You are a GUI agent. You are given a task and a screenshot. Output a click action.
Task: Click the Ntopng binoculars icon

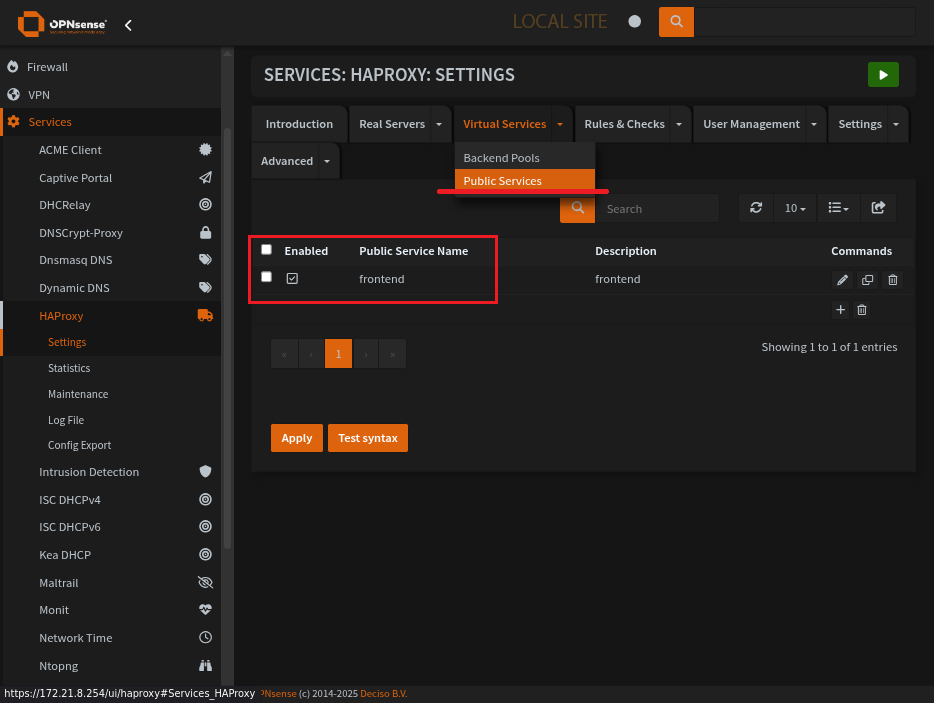[x=206, y=665]
